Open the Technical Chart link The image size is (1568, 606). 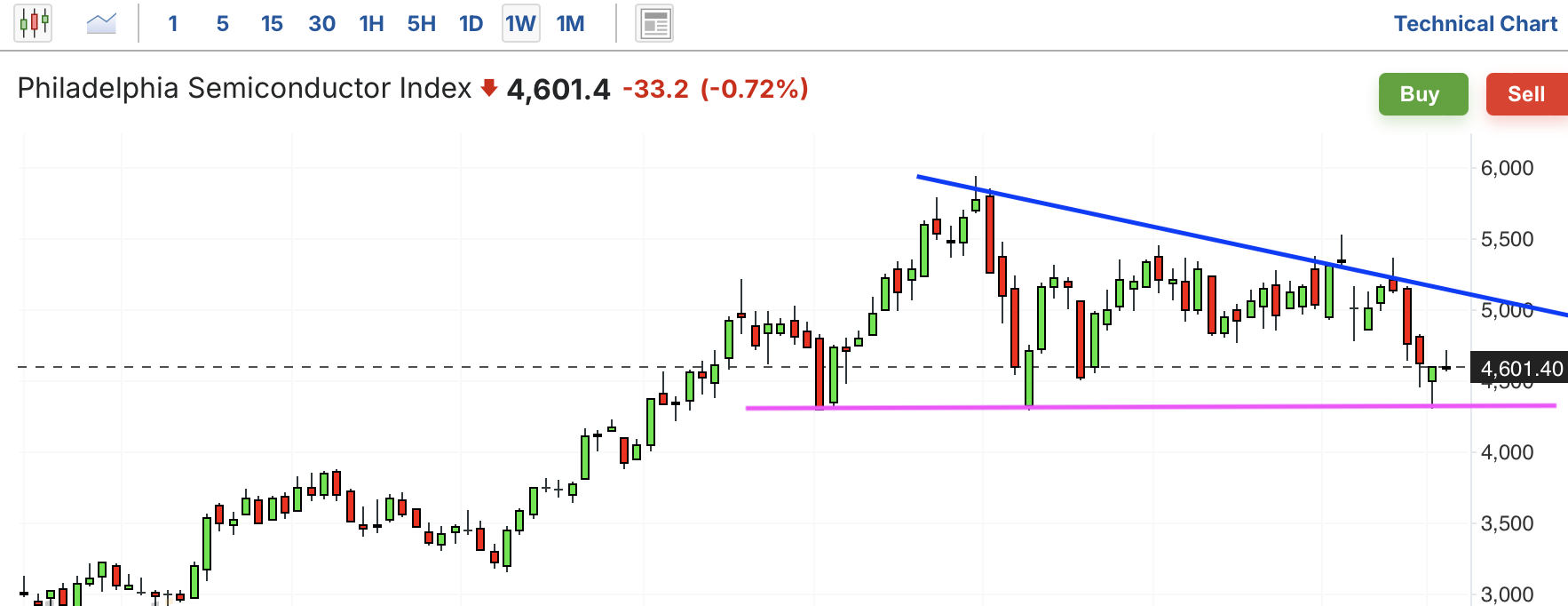pos(1475,24)
